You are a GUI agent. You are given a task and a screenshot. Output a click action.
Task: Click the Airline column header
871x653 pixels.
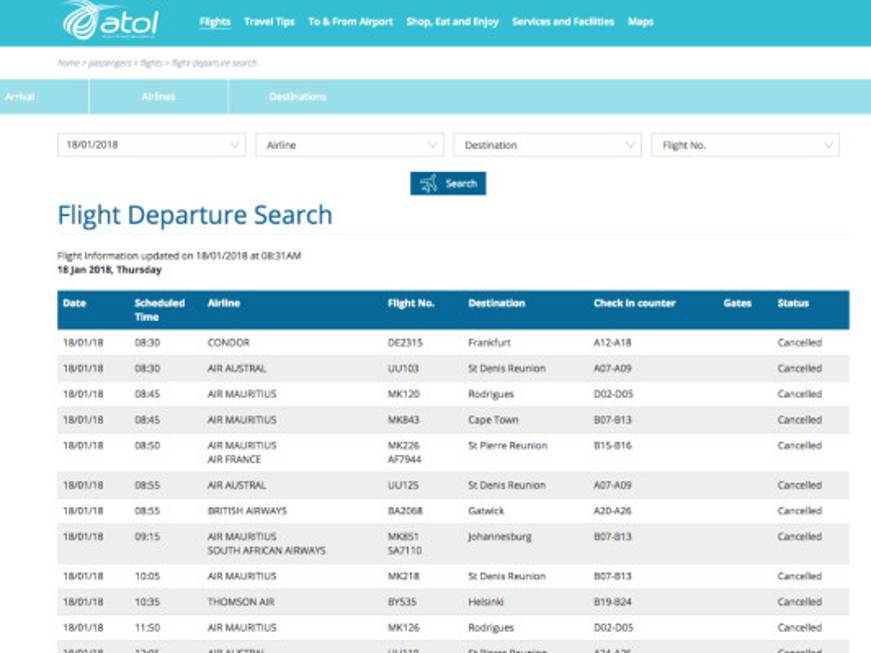223,303
